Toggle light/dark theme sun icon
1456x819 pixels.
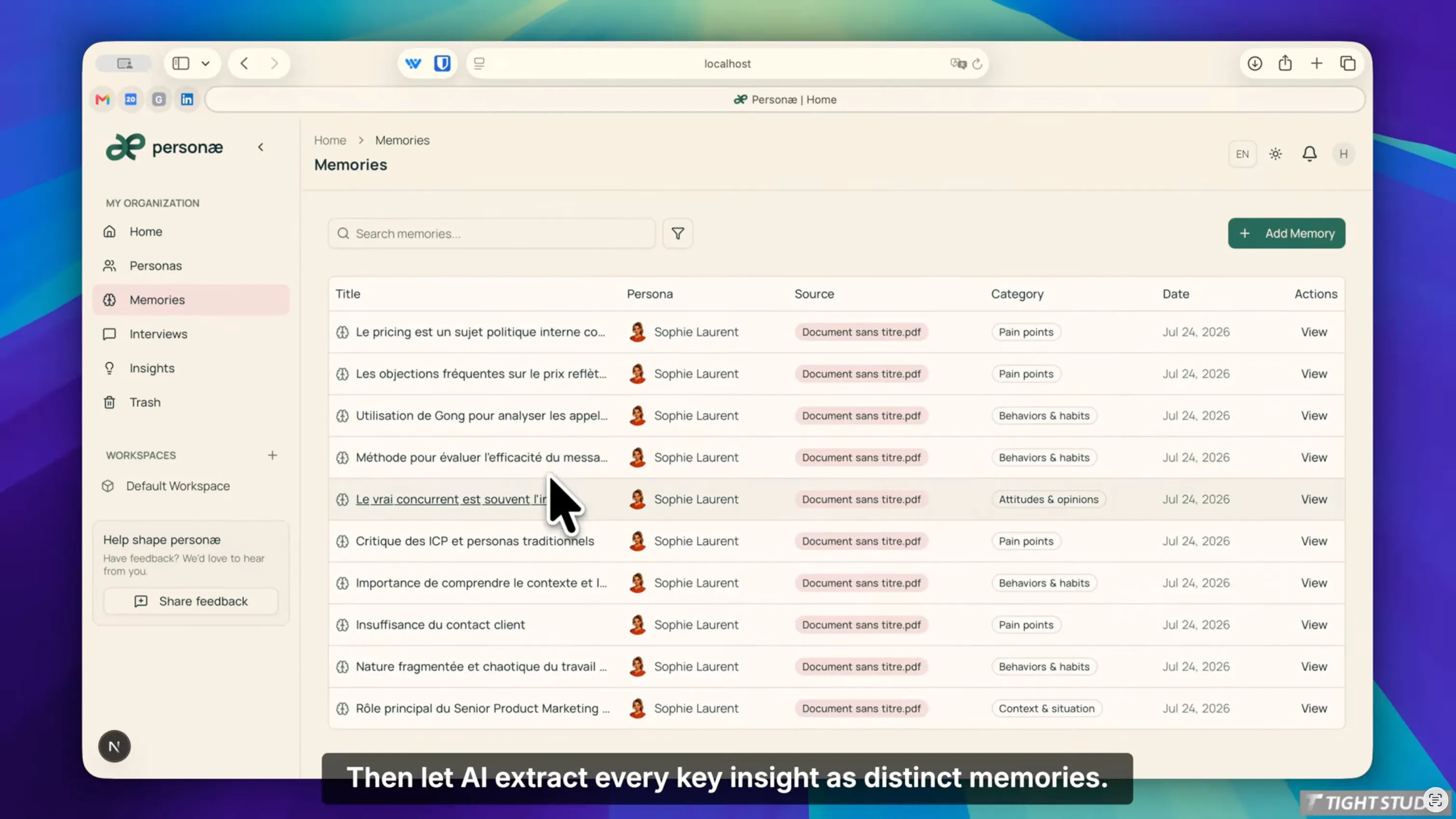[1276, 154]
